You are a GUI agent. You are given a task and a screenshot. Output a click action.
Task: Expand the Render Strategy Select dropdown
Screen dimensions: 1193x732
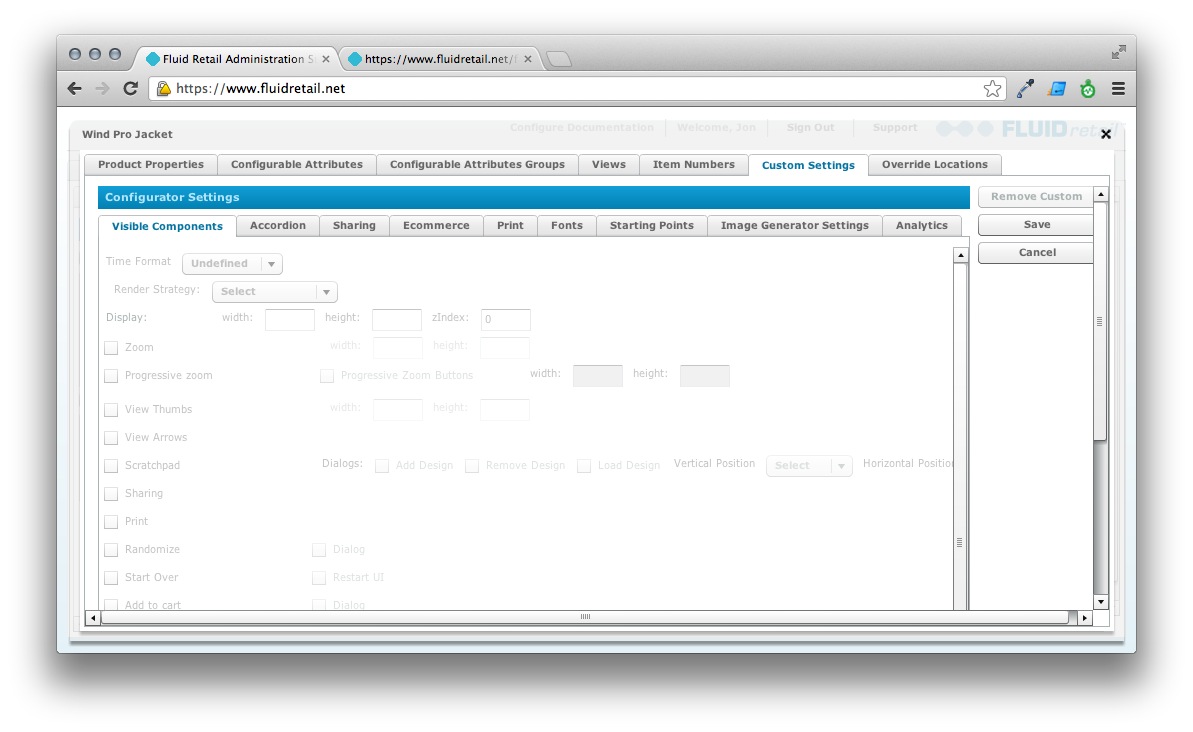pos(274,291)
